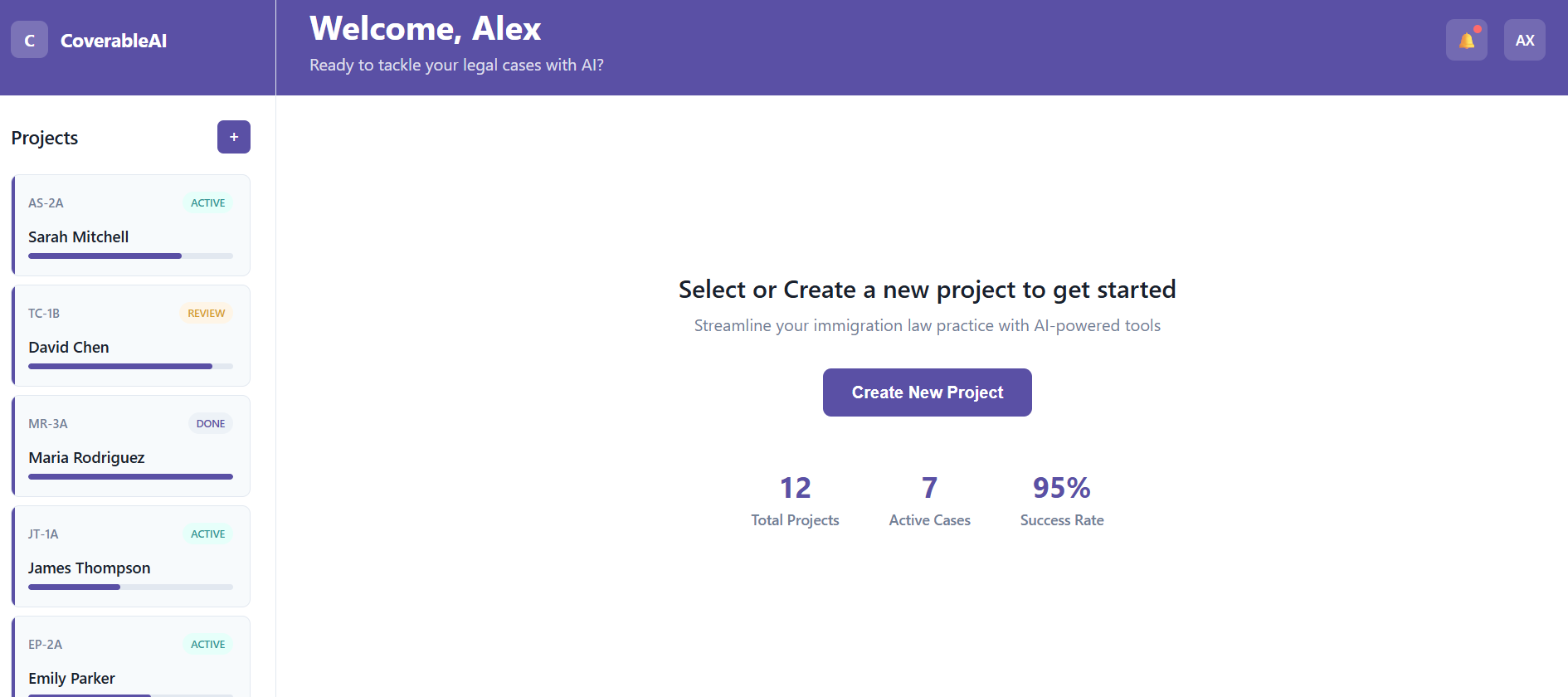Select the Maria Rodriguez project
Screen dimensions: 1568x697
click(131, 446)
